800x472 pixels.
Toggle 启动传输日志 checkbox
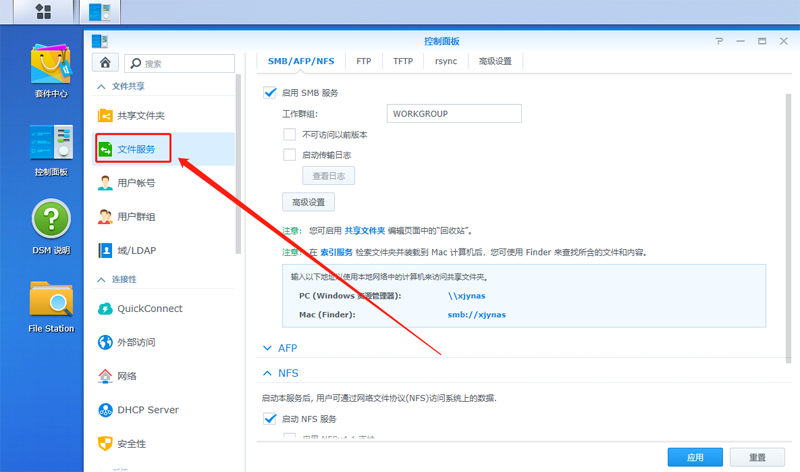click(x=289, y=155)
